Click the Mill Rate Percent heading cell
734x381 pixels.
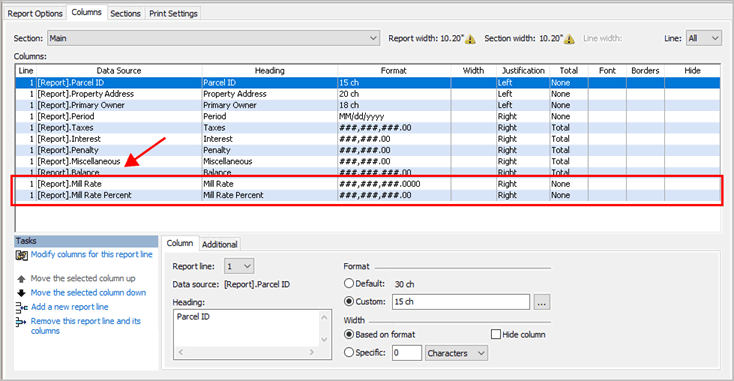click(x=270, y=195)
